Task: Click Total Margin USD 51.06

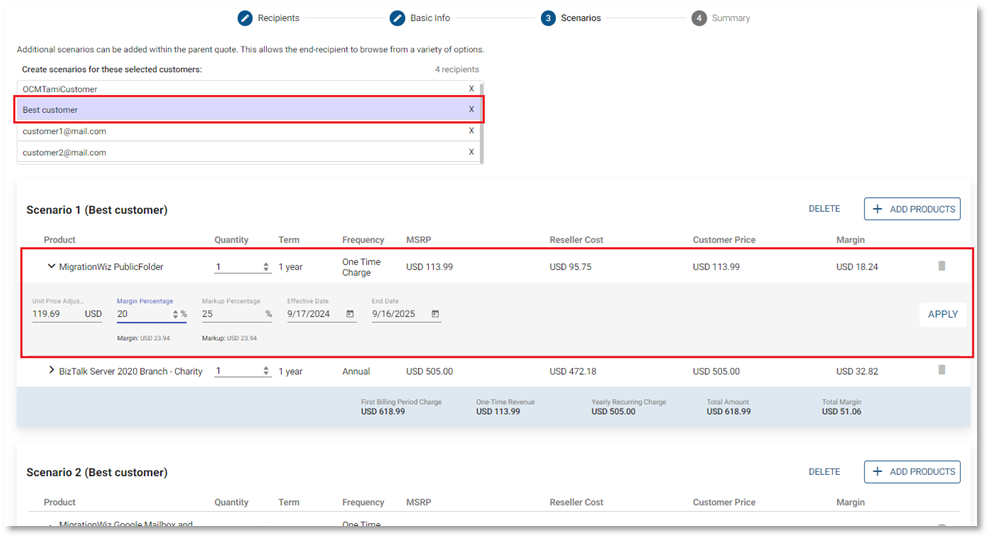Action: [x=841, y=412]
